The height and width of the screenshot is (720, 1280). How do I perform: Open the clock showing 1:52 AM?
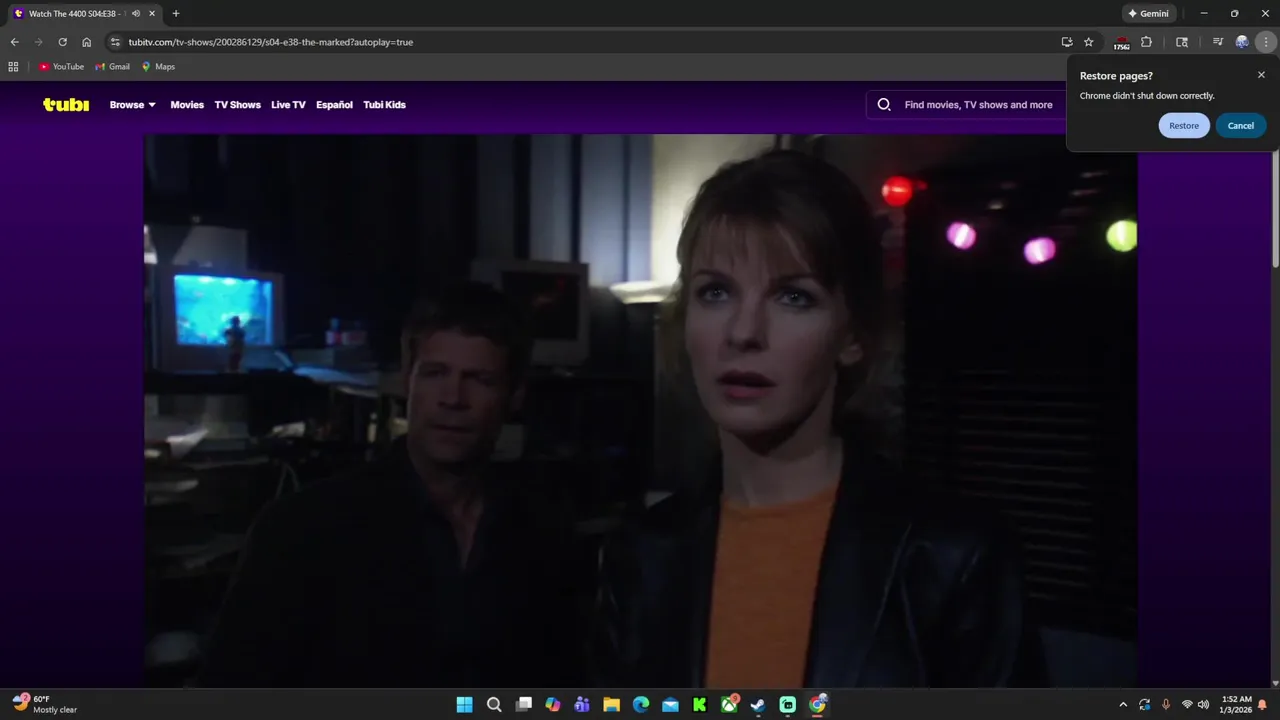1236,704
